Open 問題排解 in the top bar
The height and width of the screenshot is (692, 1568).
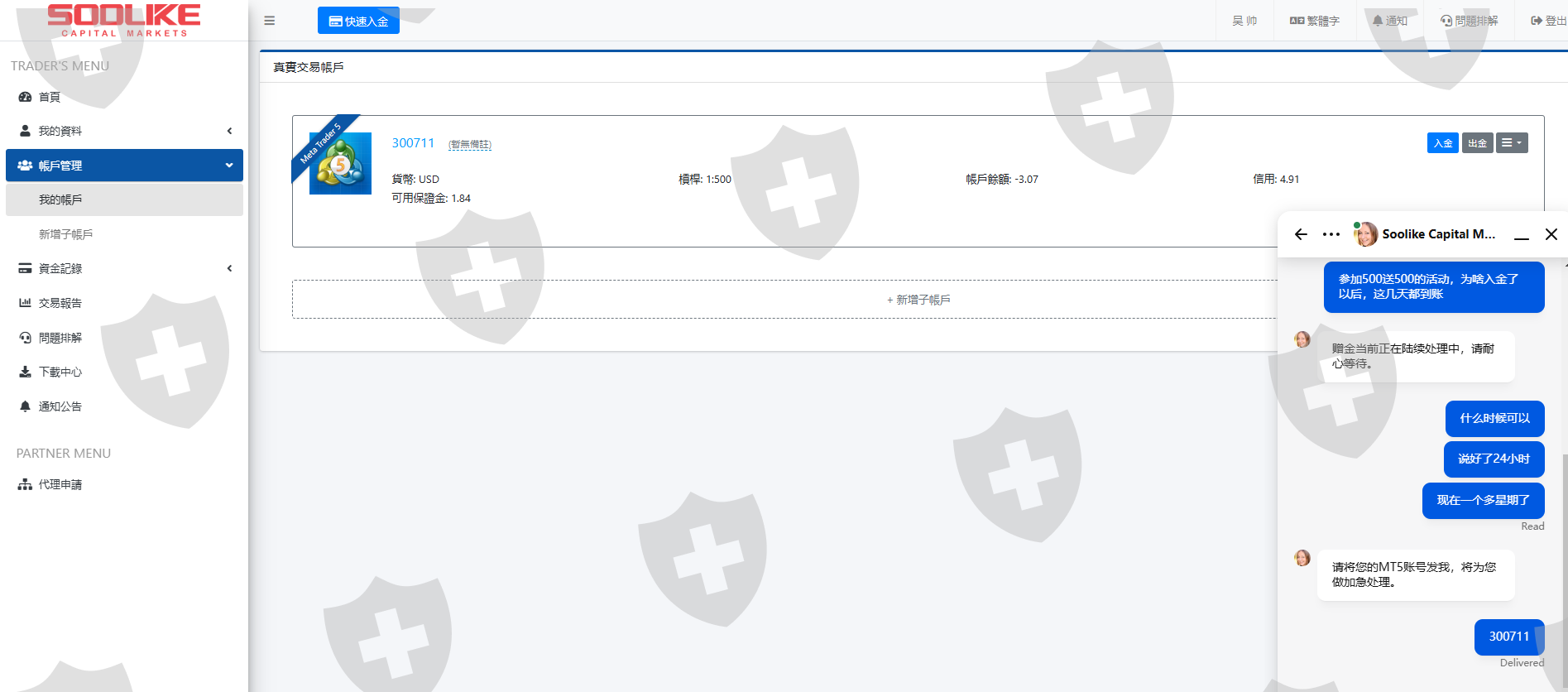click(1469, 21)
